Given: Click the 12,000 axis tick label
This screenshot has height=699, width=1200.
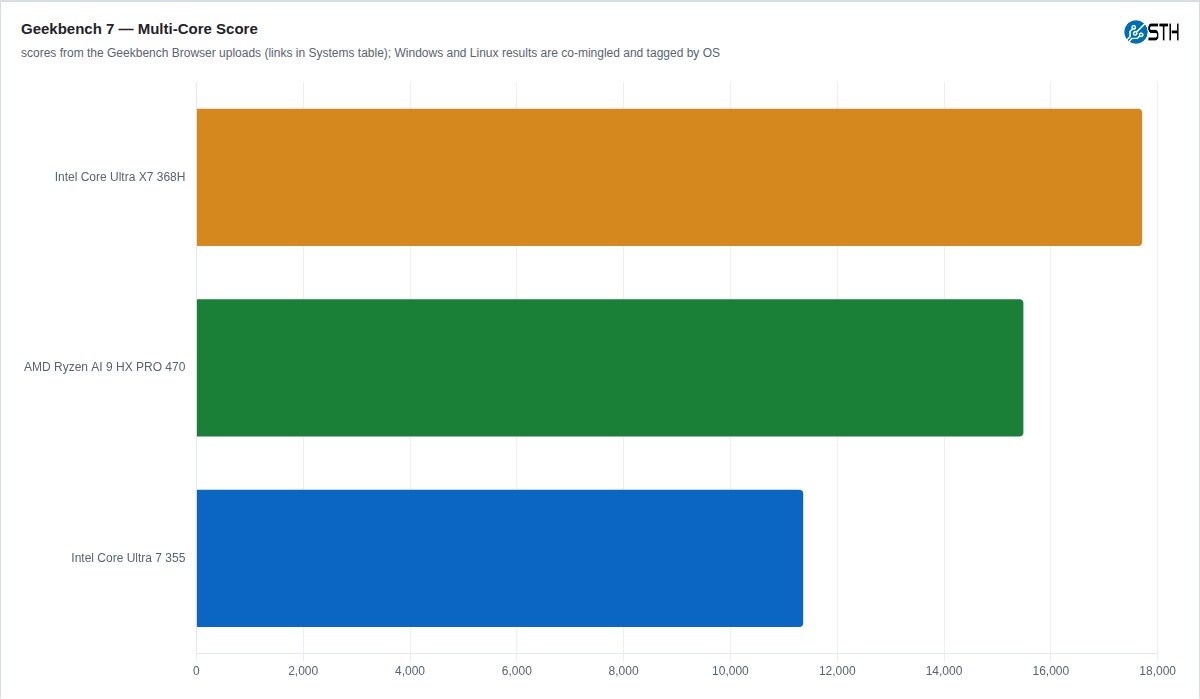Looking at the screenshot, I should (x=837, y=670).
